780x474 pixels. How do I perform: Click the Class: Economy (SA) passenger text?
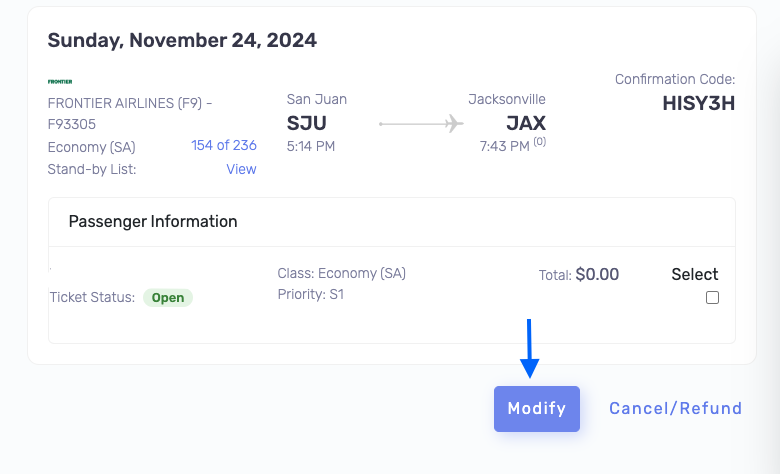coord(341,274)
